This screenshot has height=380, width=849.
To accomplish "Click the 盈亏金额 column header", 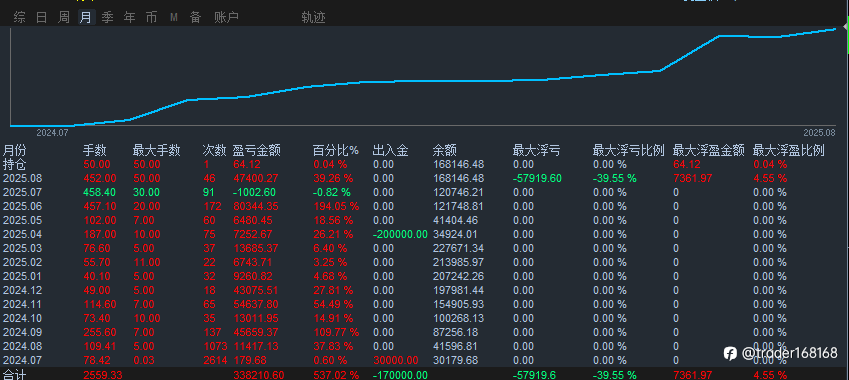I will (x=257, y=150).
